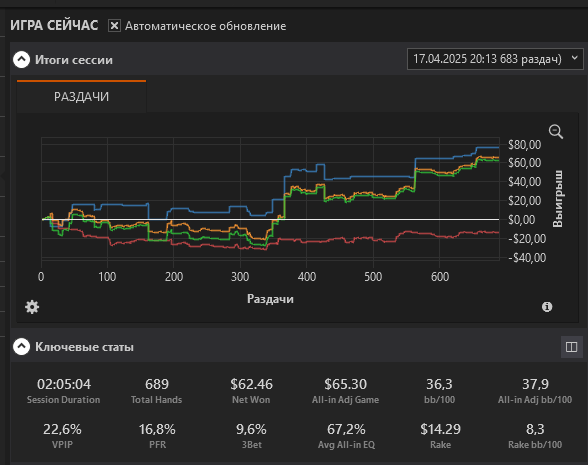Viewport: 588px width, 465px height.
Task: Click the Выигрыш axis label
Action: (558, 199)
